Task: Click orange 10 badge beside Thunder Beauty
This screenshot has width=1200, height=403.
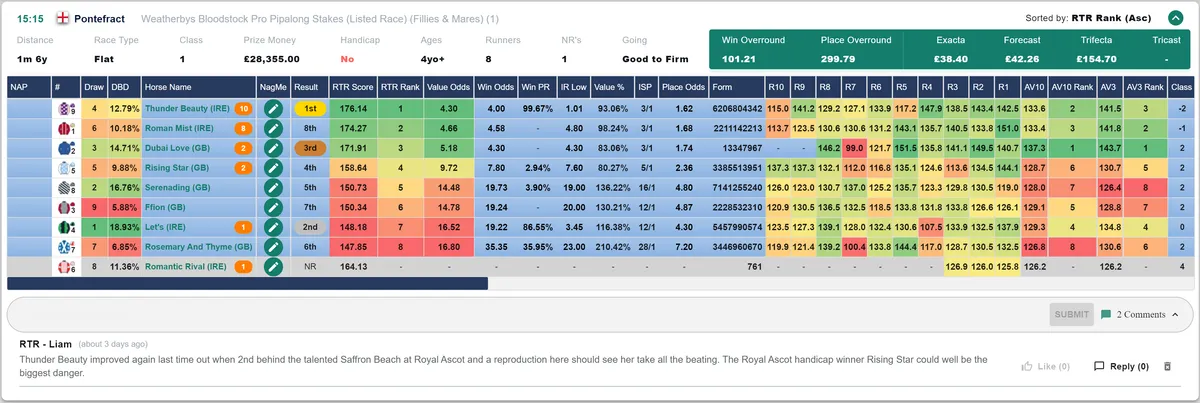Action: click(x=243, y=108)
